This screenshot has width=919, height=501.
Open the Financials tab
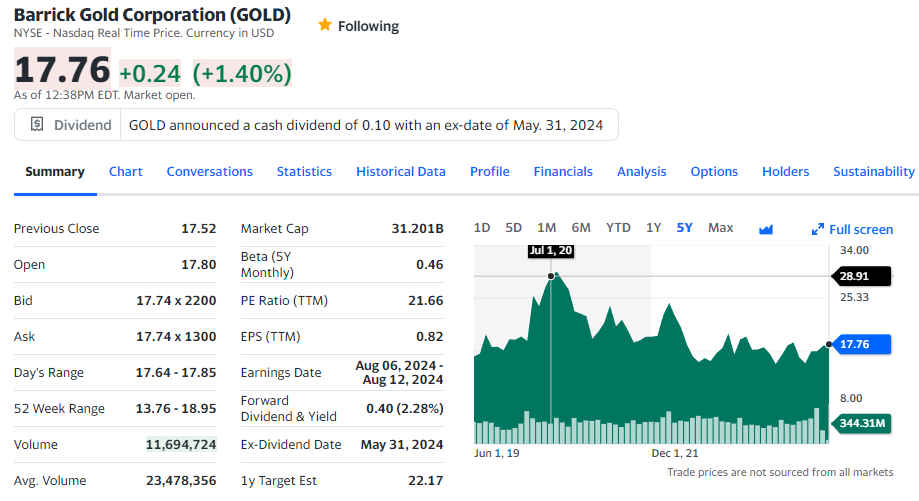(x=563, y=171)
